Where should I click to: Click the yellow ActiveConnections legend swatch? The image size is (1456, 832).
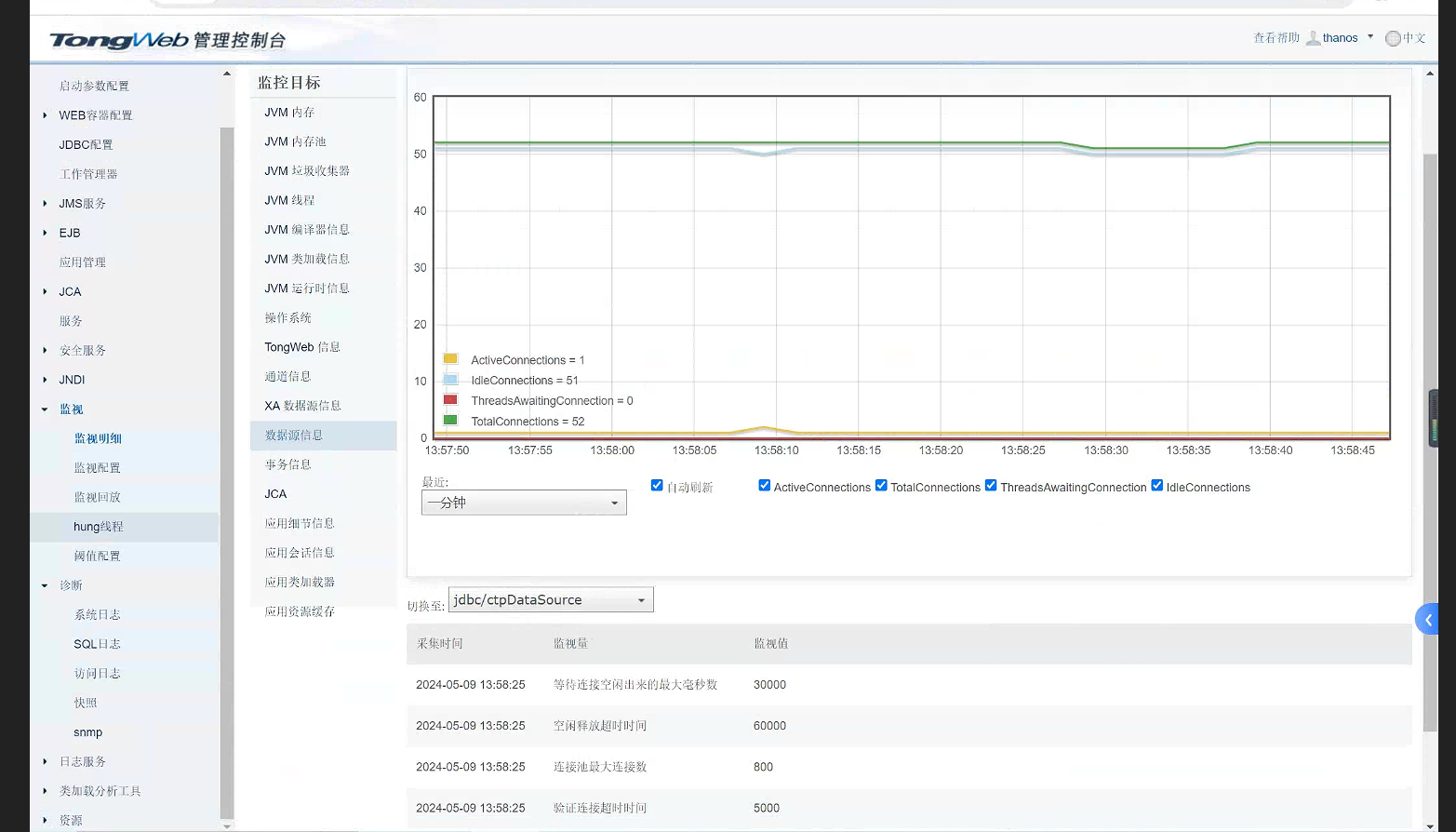[x=450, y=359]
